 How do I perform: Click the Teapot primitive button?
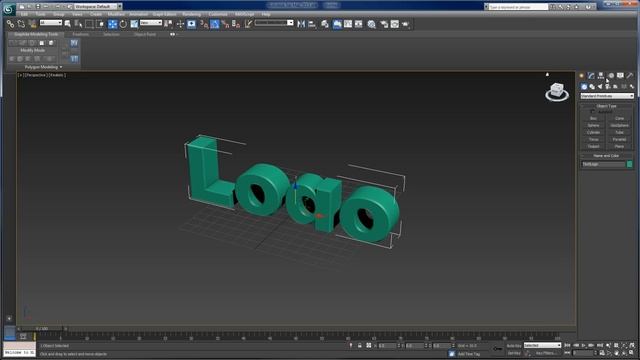593,146
